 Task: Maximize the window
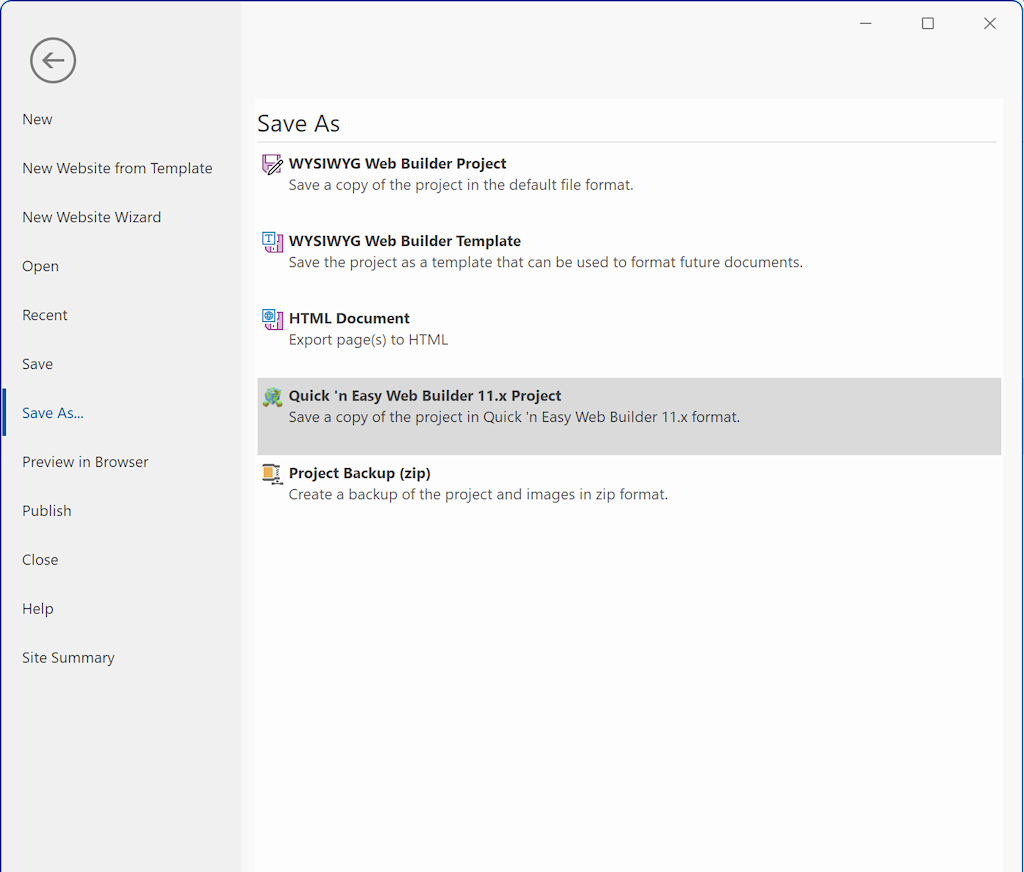pyautogui.click(x=928, y=24)
